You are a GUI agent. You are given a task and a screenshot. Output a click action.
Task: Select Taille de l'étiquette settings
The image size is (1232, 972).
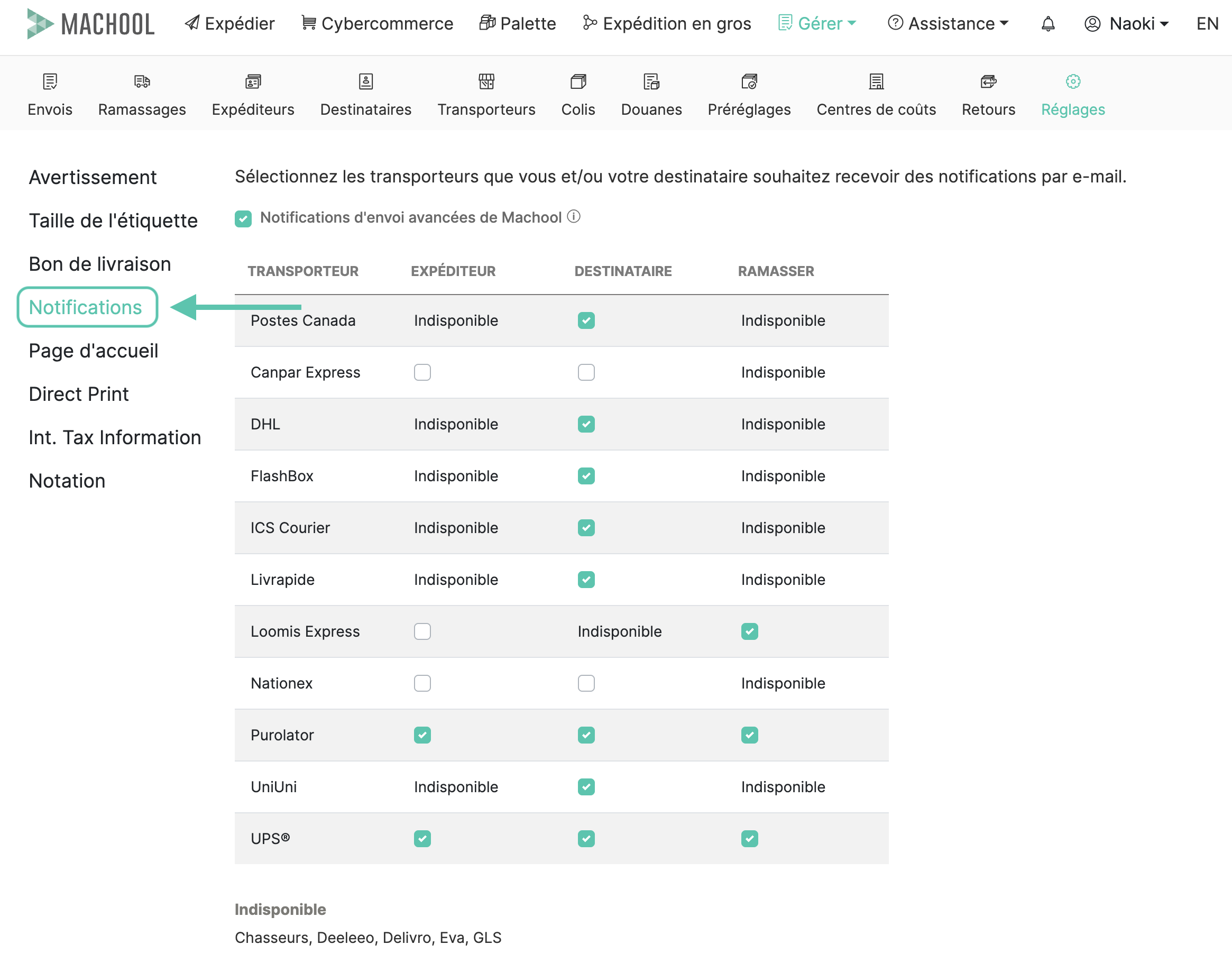pos(113,221)
